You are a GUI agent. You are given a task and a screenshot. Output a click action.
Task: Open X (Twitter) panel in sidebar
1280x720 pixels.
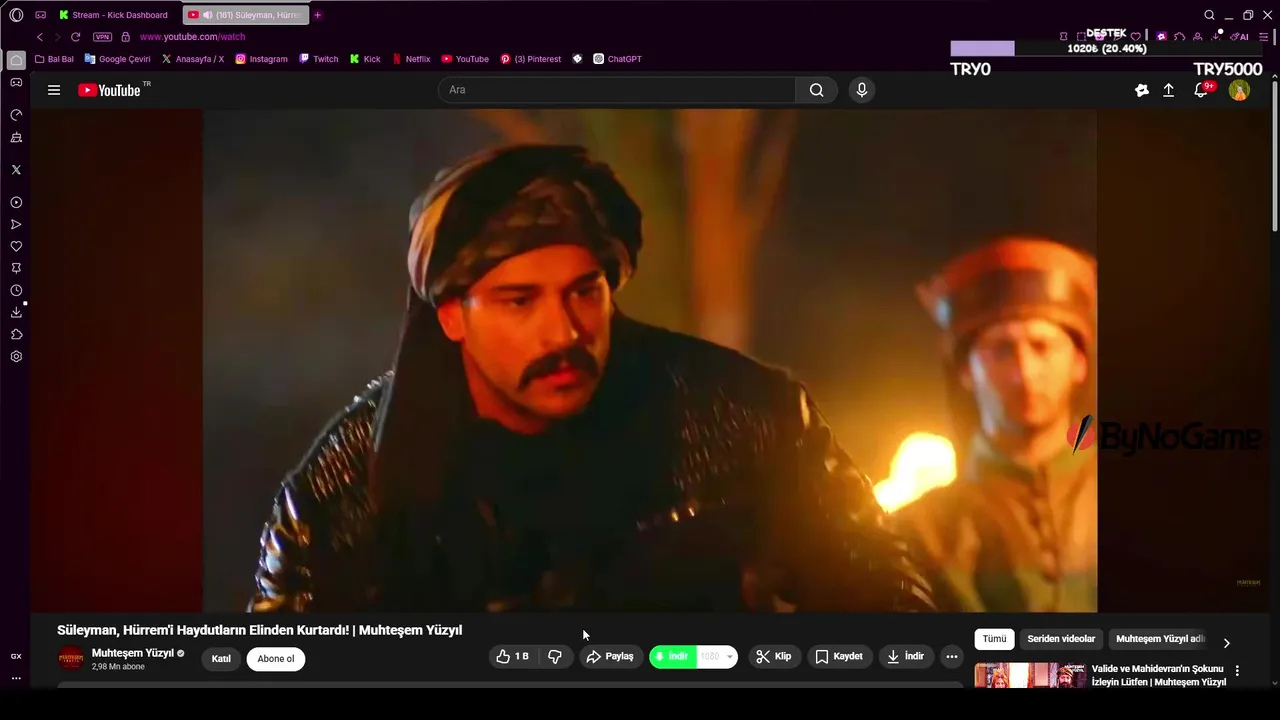(16, 170)
